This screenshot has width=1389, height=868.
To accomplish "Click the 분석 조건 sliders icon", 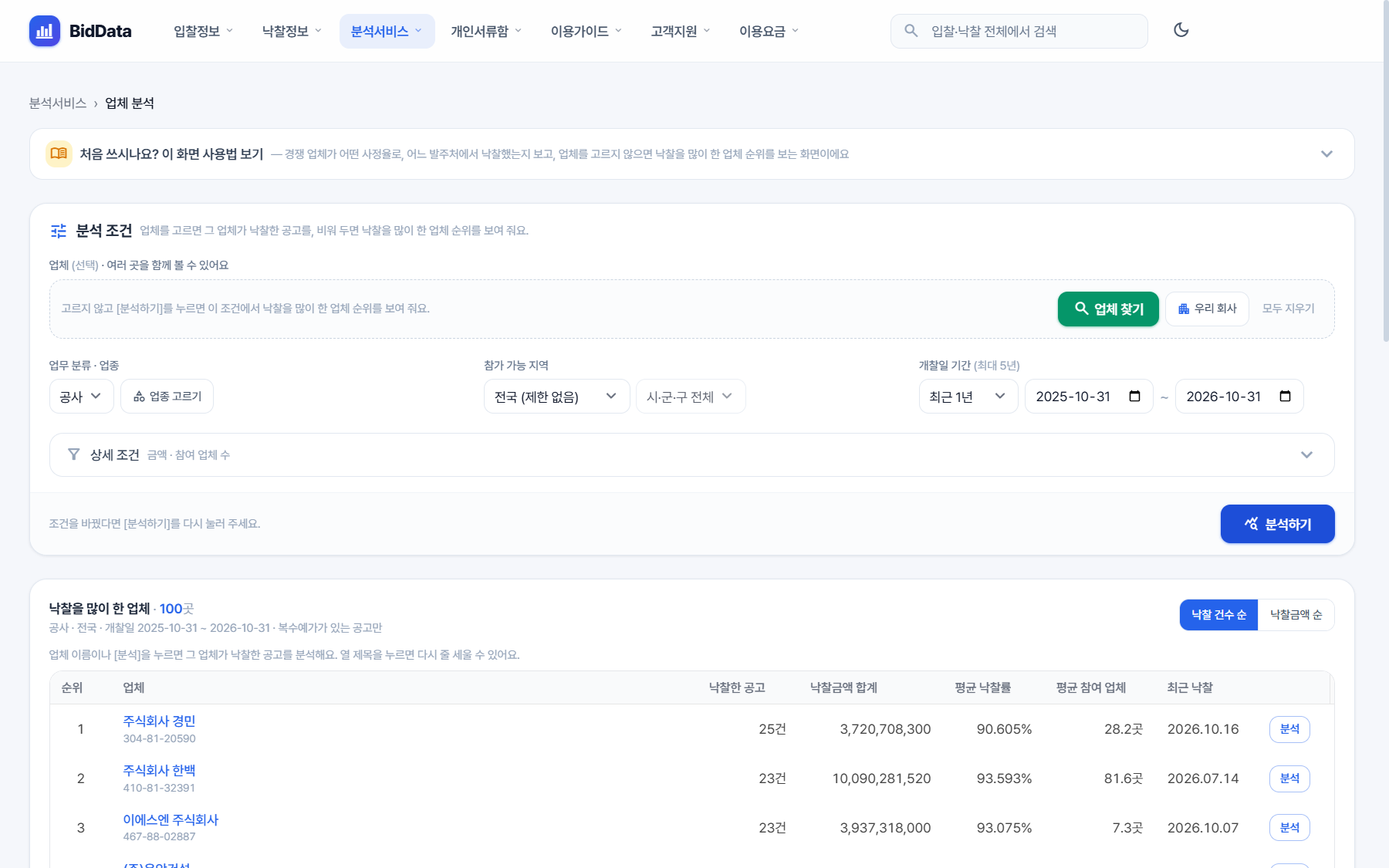I will tap(59, 231).
